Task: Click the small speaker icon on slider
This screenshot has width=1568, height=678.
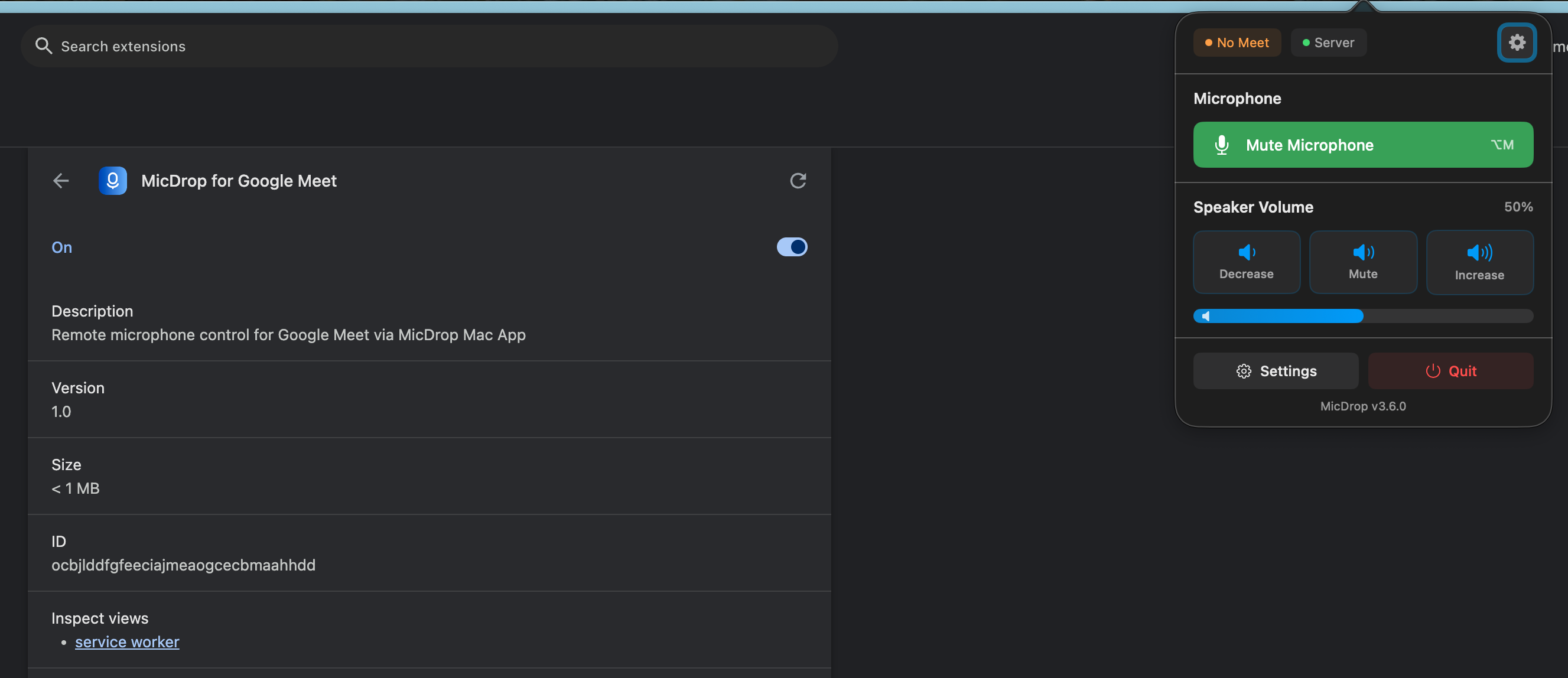Action: tap(1205, 316)
